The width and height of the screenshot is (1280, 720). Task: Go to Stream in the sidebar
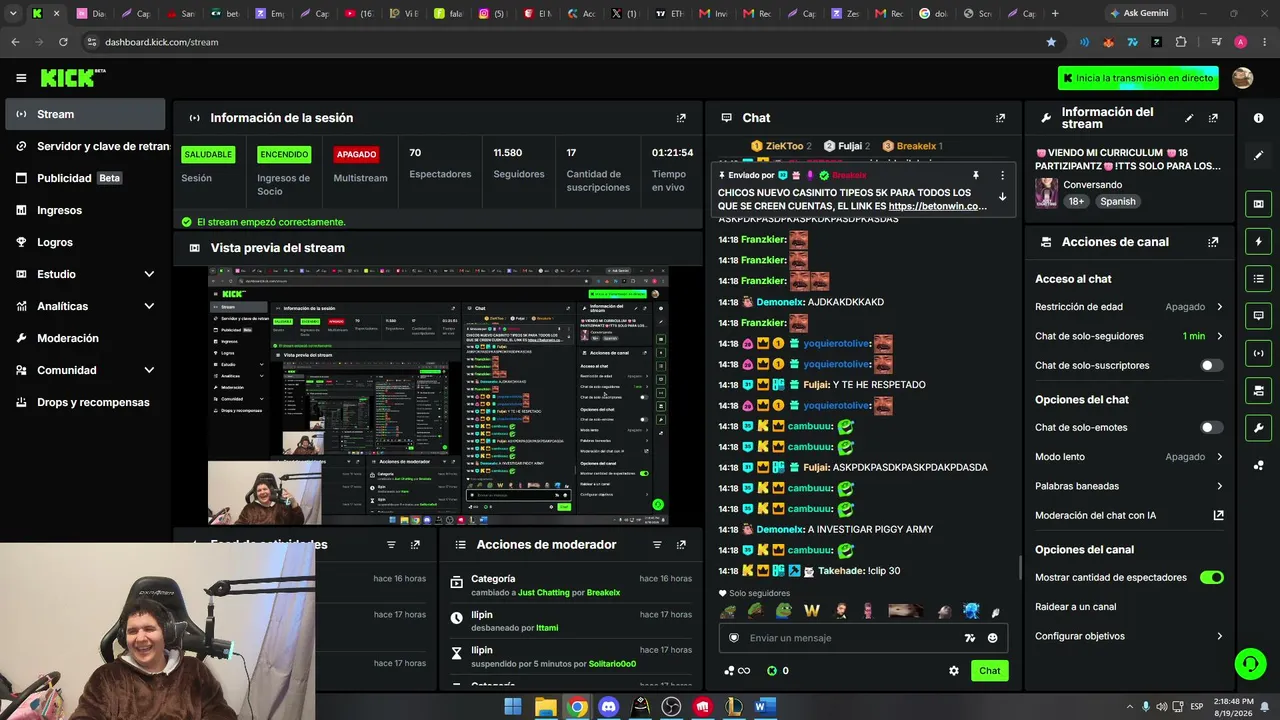(85, 114)
